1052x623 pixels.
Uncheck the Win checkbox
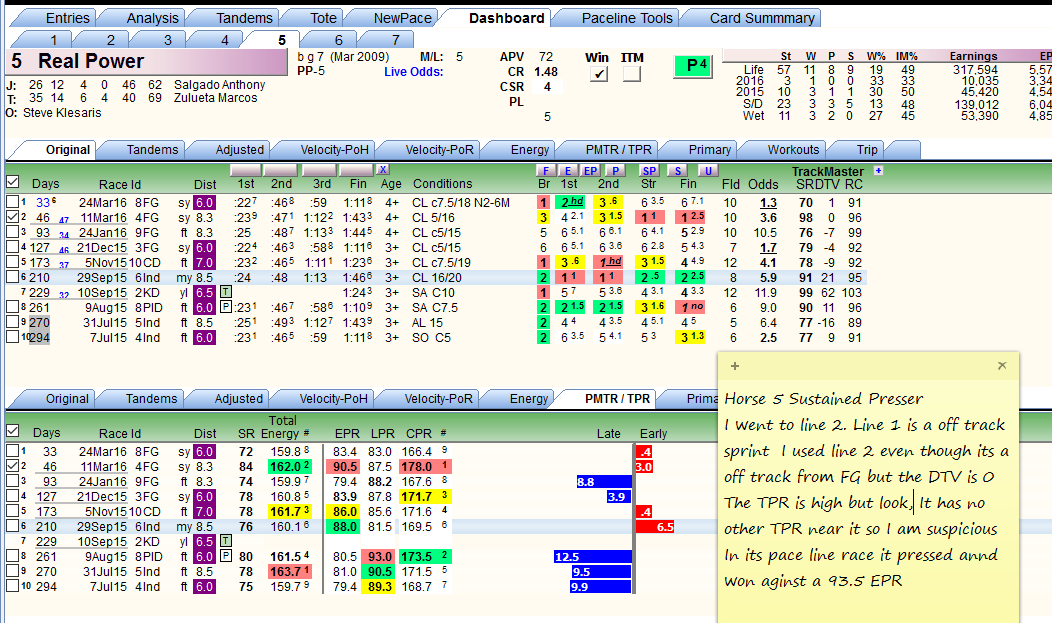click(x=598, y=74)
